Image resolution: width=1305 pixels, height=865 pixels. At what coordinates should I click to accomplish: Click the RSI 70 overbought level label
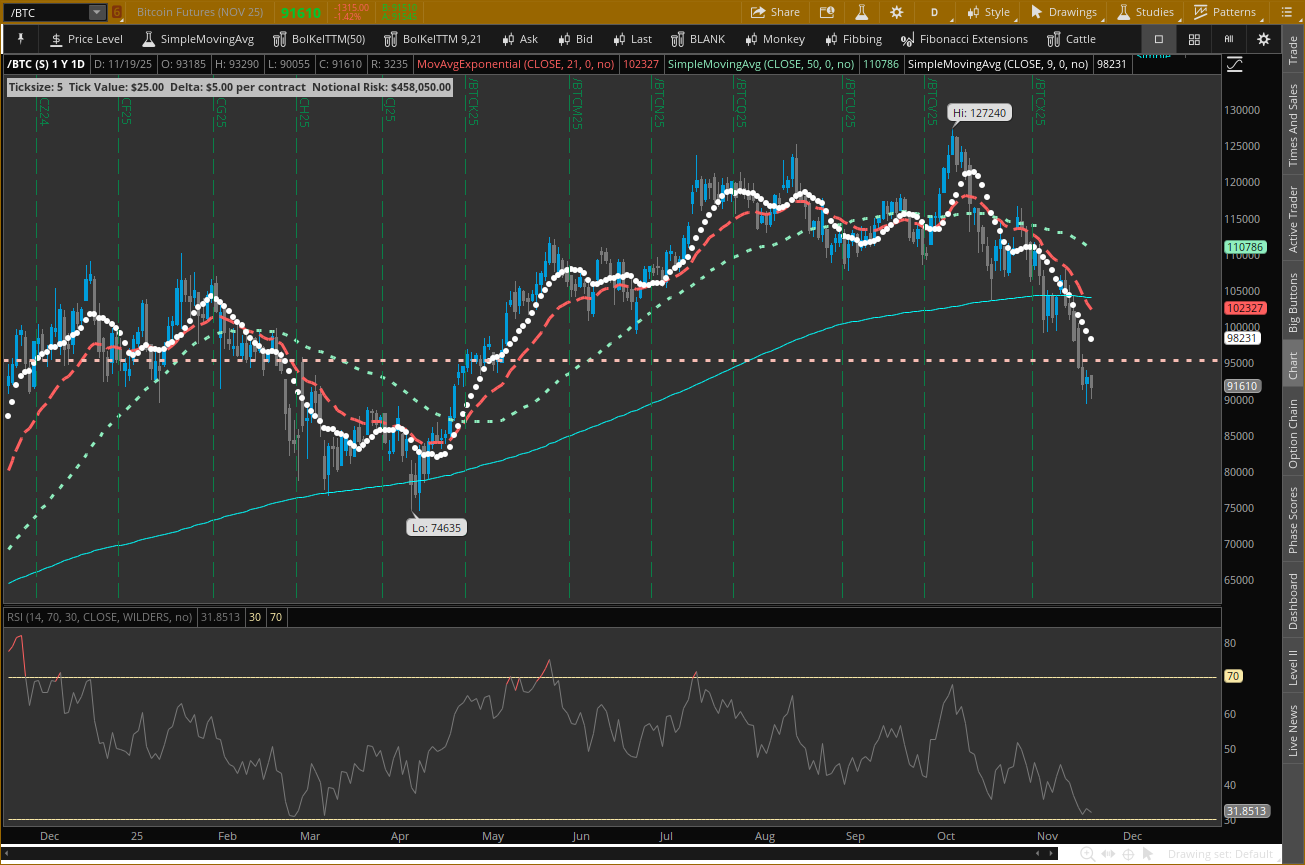point(1233,677)
